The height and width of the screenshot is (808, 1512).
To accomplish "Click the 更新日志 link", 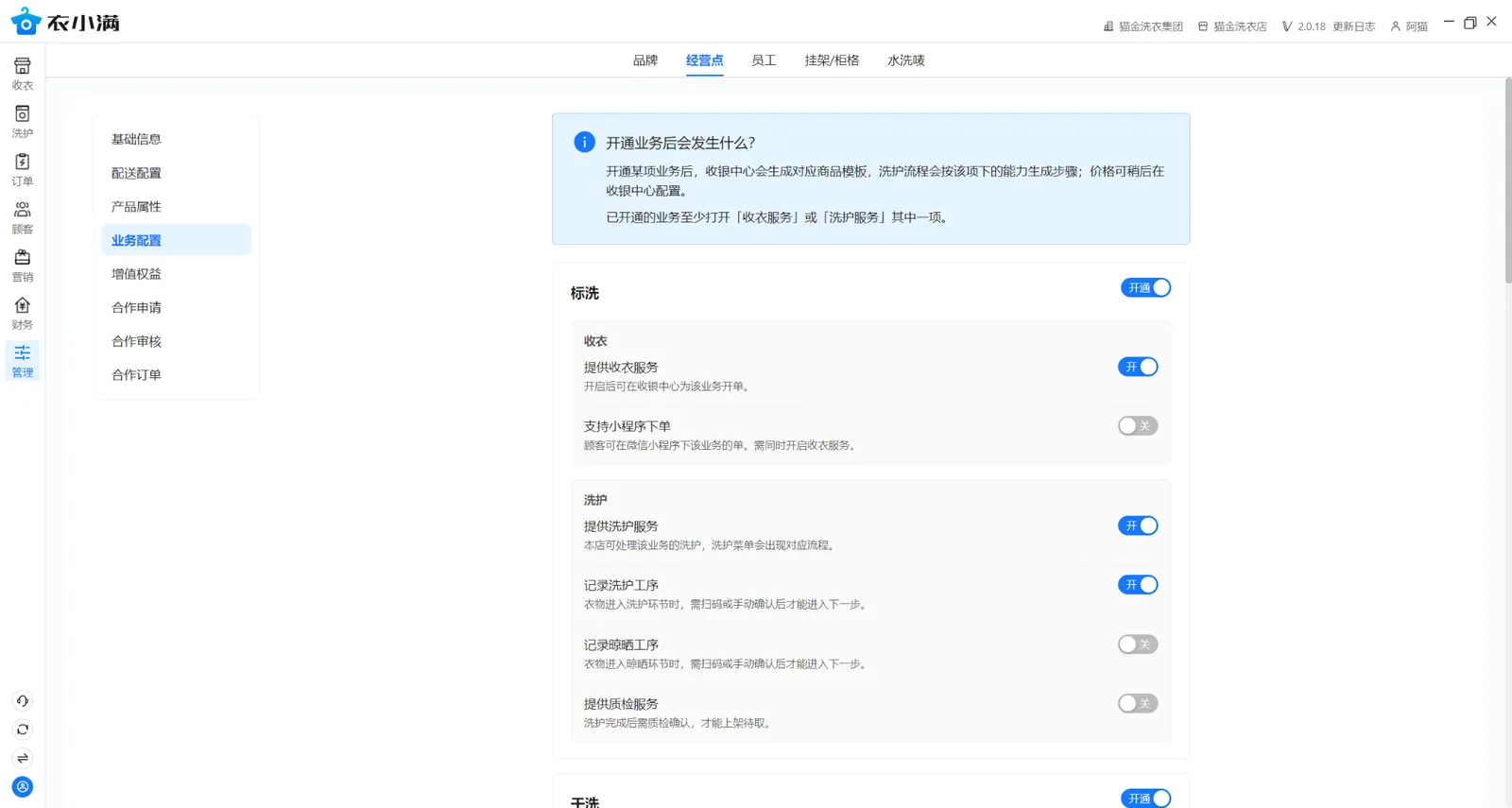I will click(x=1354, y=26).
